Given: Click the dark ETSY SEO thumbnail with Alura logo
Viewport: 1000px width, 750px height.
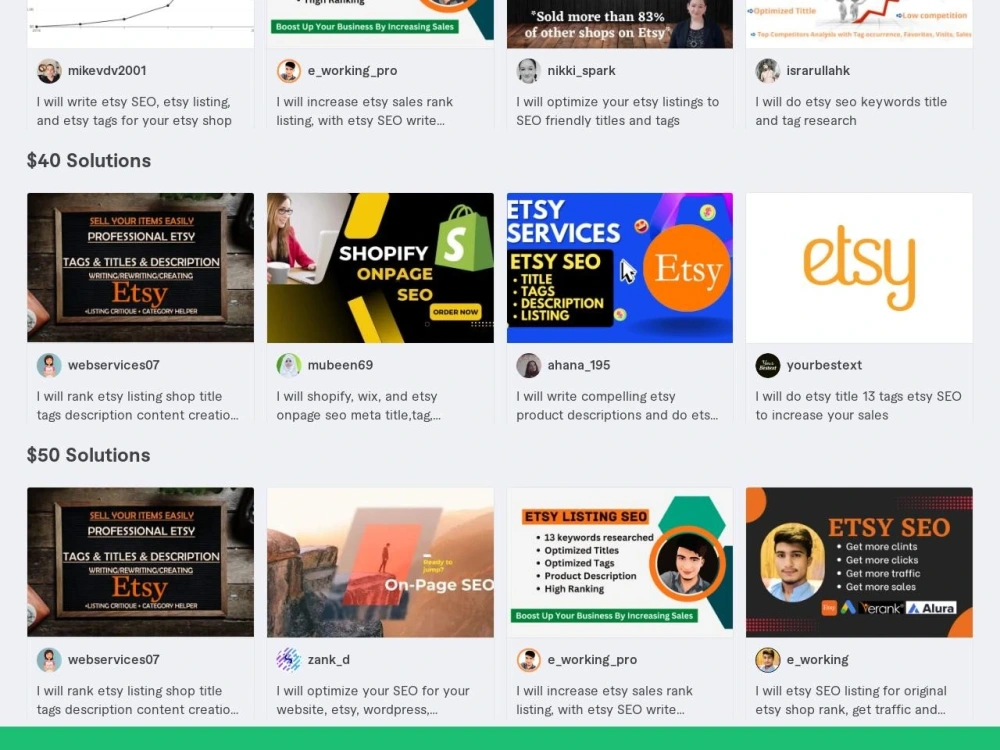Looking at the screenshot, I should coord(859,562).
